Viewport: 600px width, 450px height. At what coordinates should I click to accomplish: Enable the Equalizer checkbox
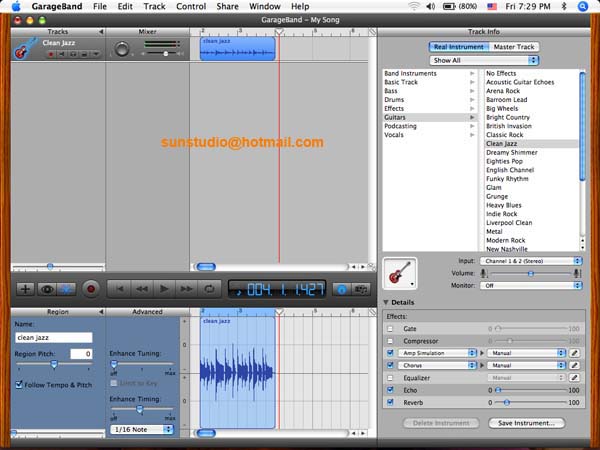coord(390,378)
